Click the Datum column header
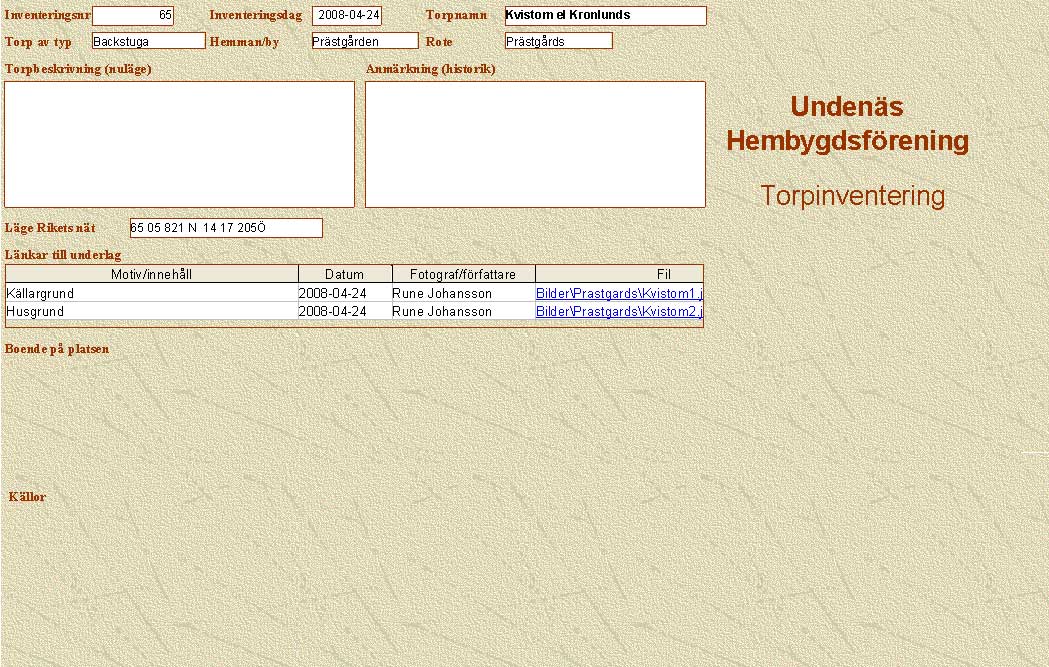 (x=344, y=274)
